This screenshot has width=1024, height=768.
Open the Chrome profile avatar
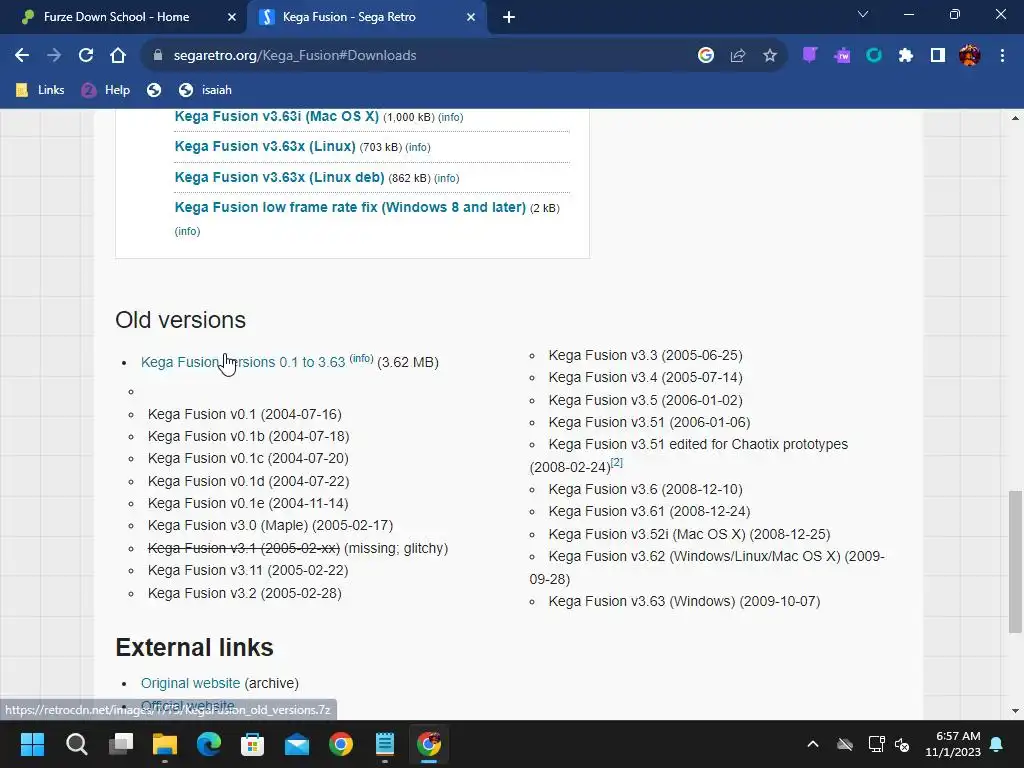click(970, 56)
